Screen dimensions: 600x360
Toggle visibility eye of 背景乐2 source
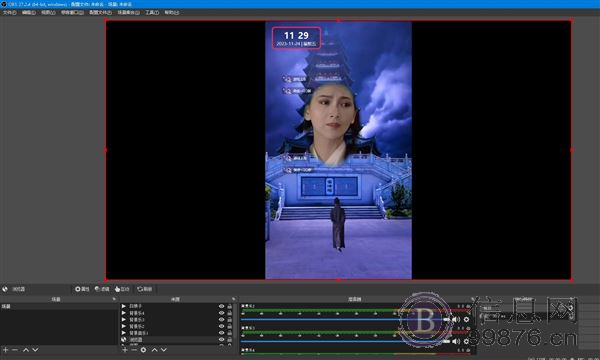point(221,326)
